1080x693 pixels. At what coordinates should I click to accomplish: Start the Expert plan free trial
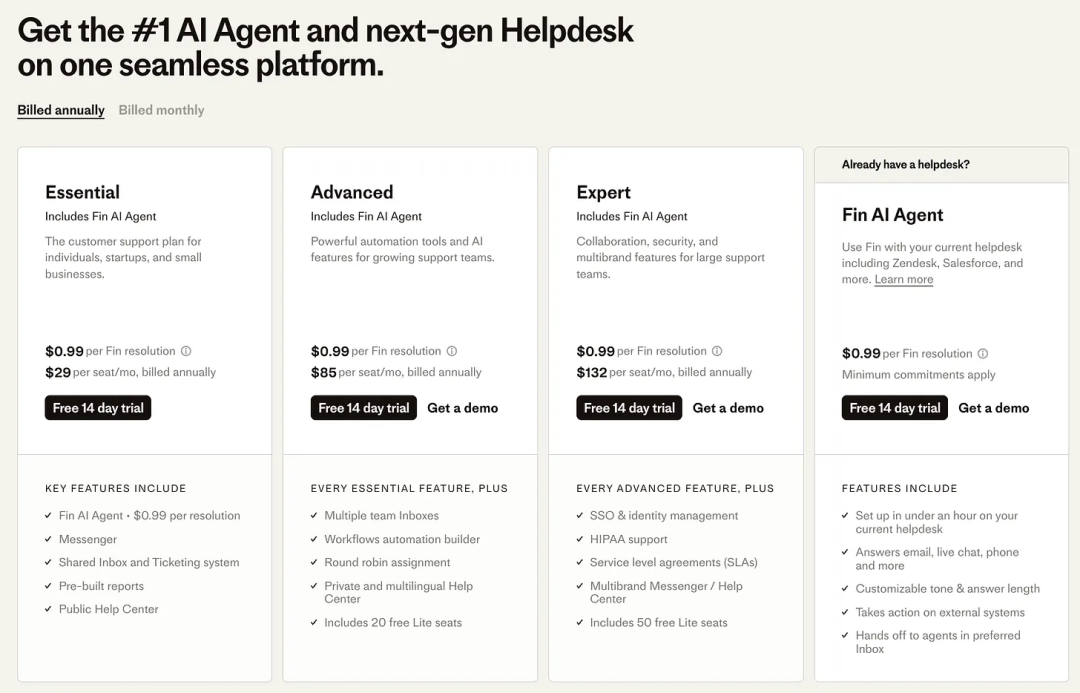tap(628, 407)
